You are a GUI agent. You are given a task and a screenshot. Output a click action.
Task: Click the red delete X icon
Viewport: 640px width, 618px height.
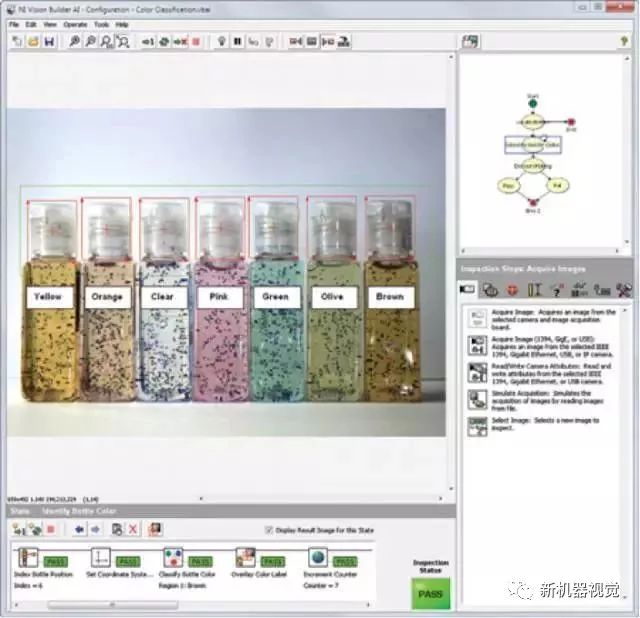132,529
